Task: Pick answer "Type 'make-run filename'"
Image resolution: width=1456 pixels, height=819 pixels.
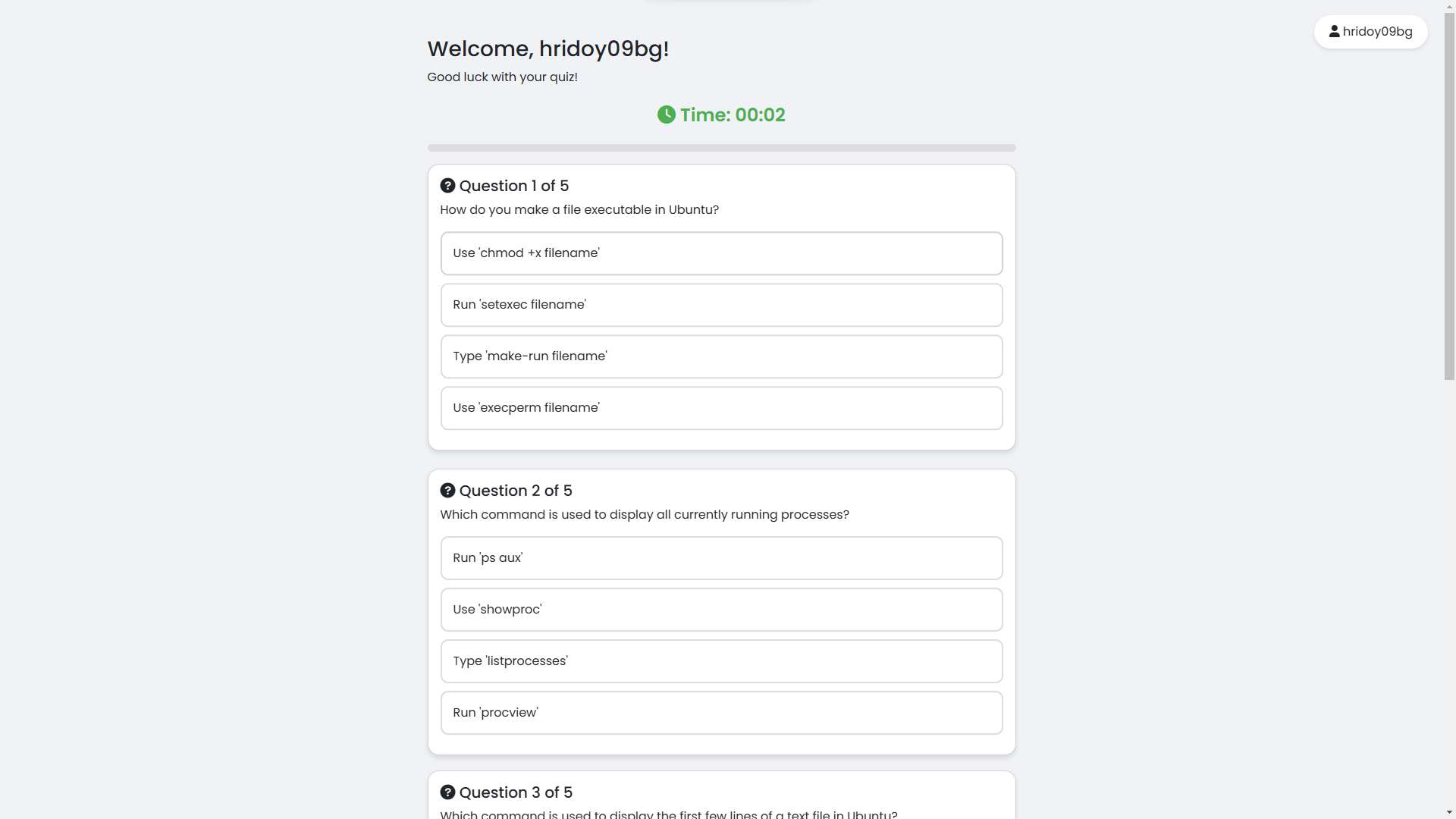Action: (x=721, y=356)
